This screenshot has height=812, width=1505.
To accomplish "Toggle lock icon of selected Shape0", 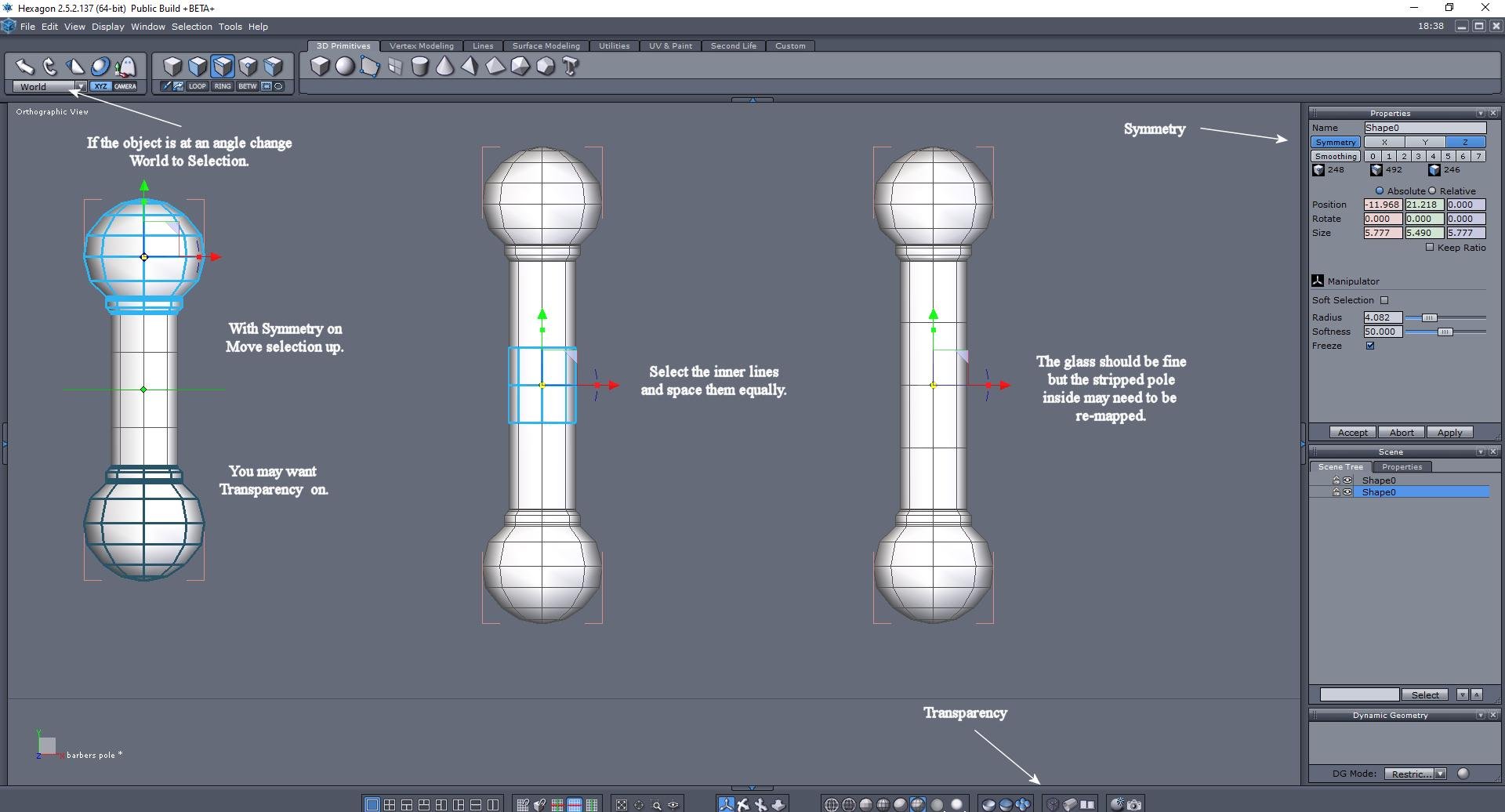I will click(1336, 492).
